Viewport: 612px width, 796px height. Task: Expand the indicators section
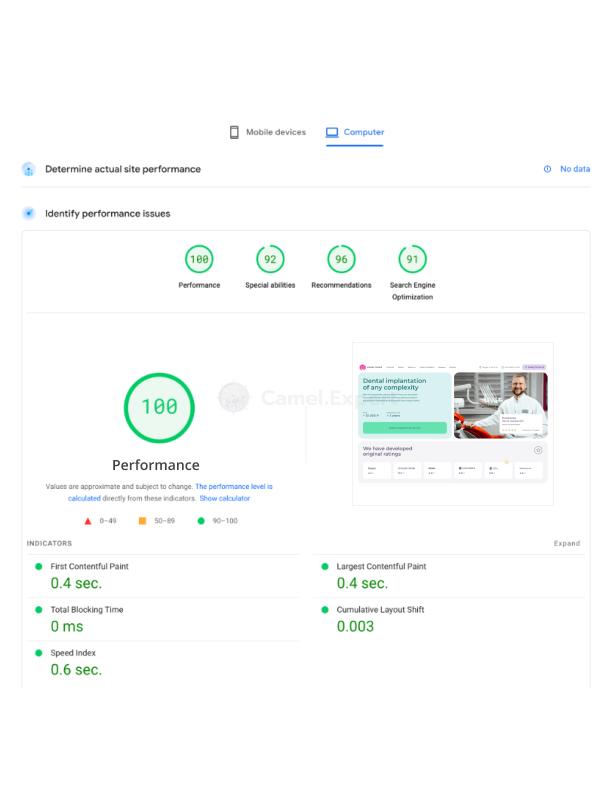(566, 544)
